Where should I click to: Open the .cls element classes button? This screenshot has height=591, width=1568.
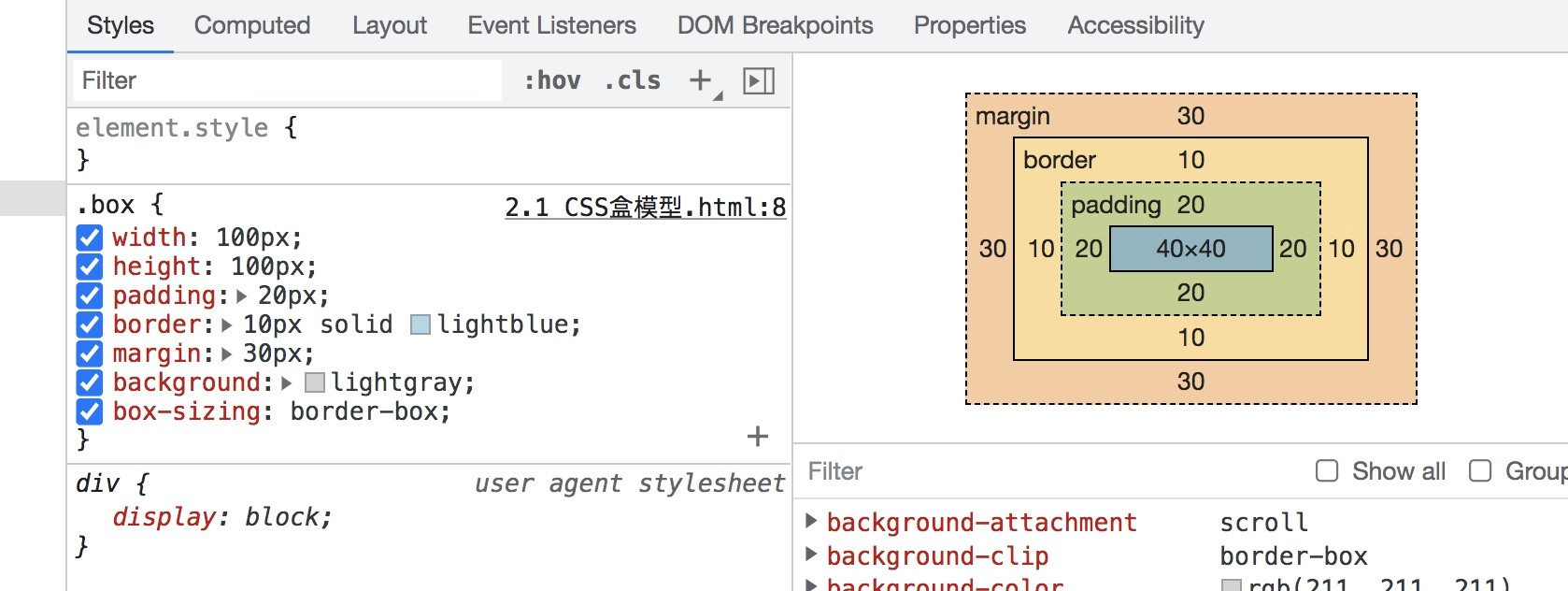633,81
